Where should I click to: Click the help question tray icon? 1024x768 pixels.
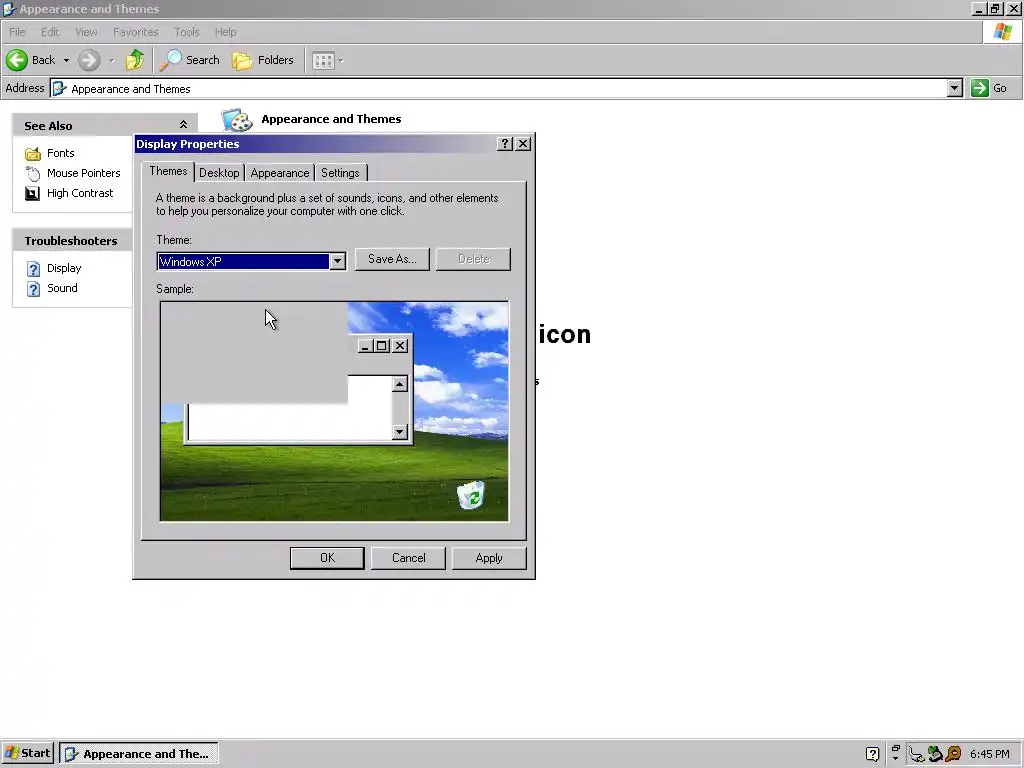(872, 754)
